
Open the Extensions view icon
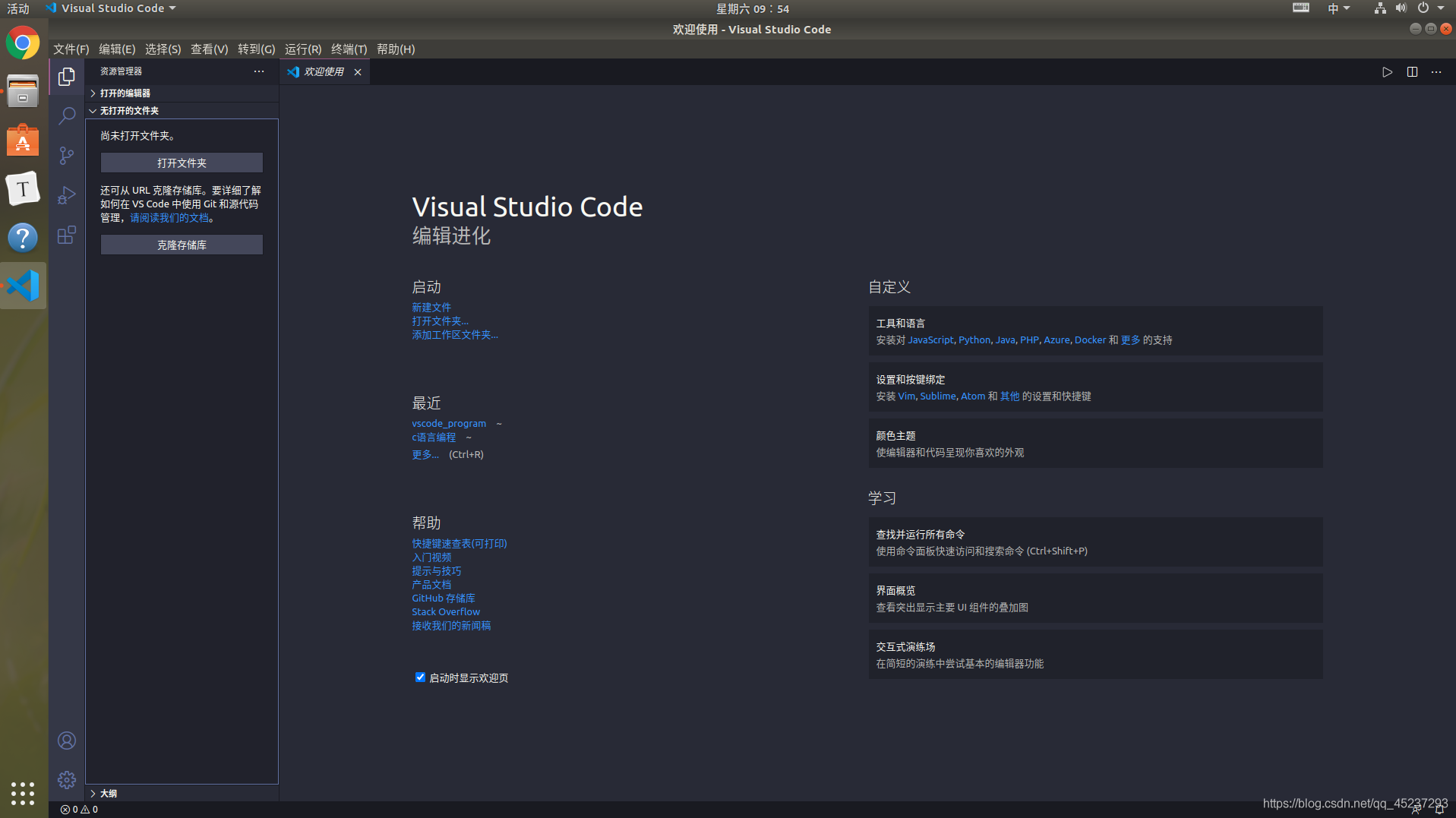pos(67,235)
